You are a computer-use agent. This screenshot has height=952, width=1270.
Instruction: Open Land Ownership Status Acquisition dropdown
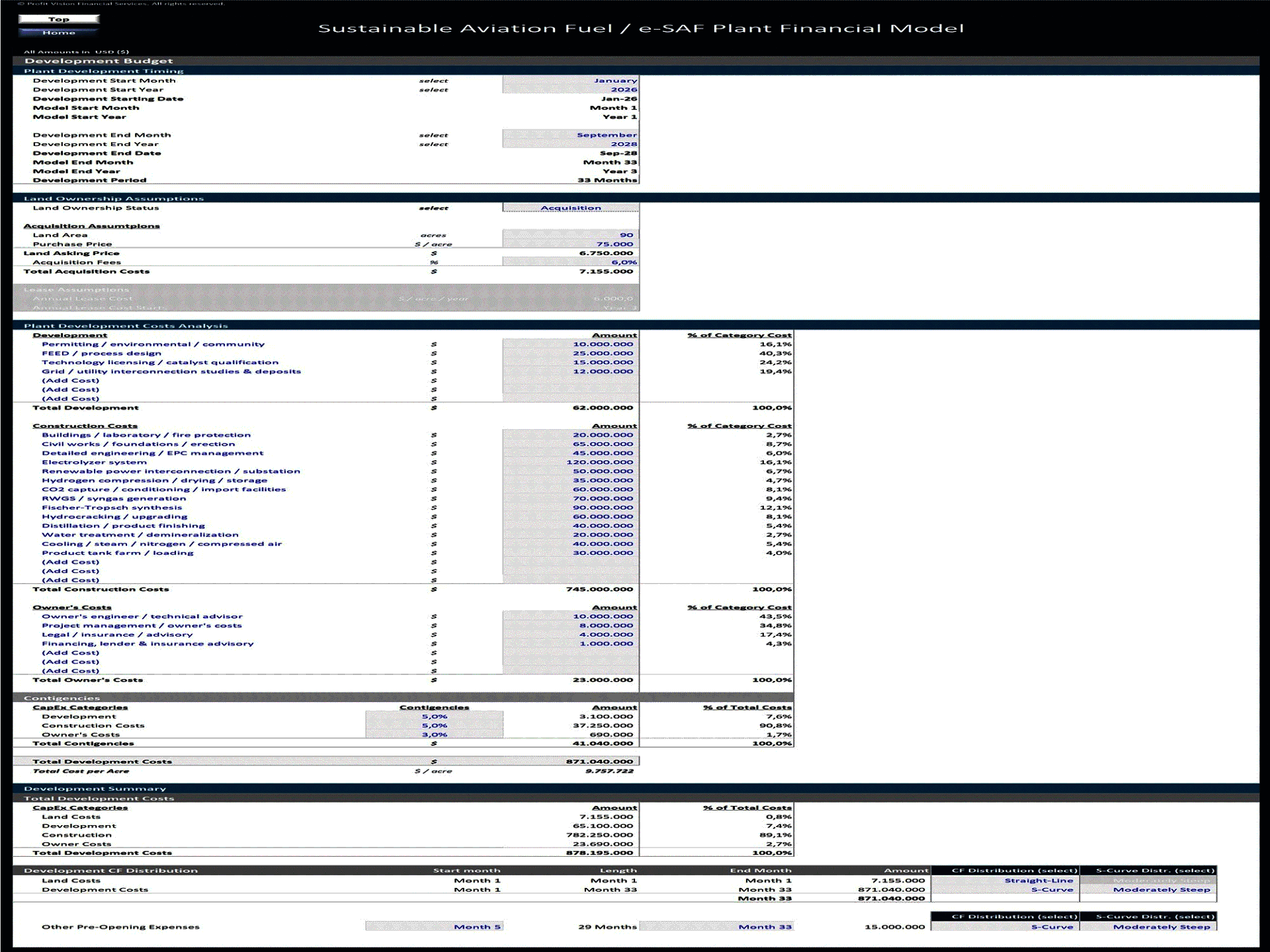pyautogui.click(x=570, y=208)
